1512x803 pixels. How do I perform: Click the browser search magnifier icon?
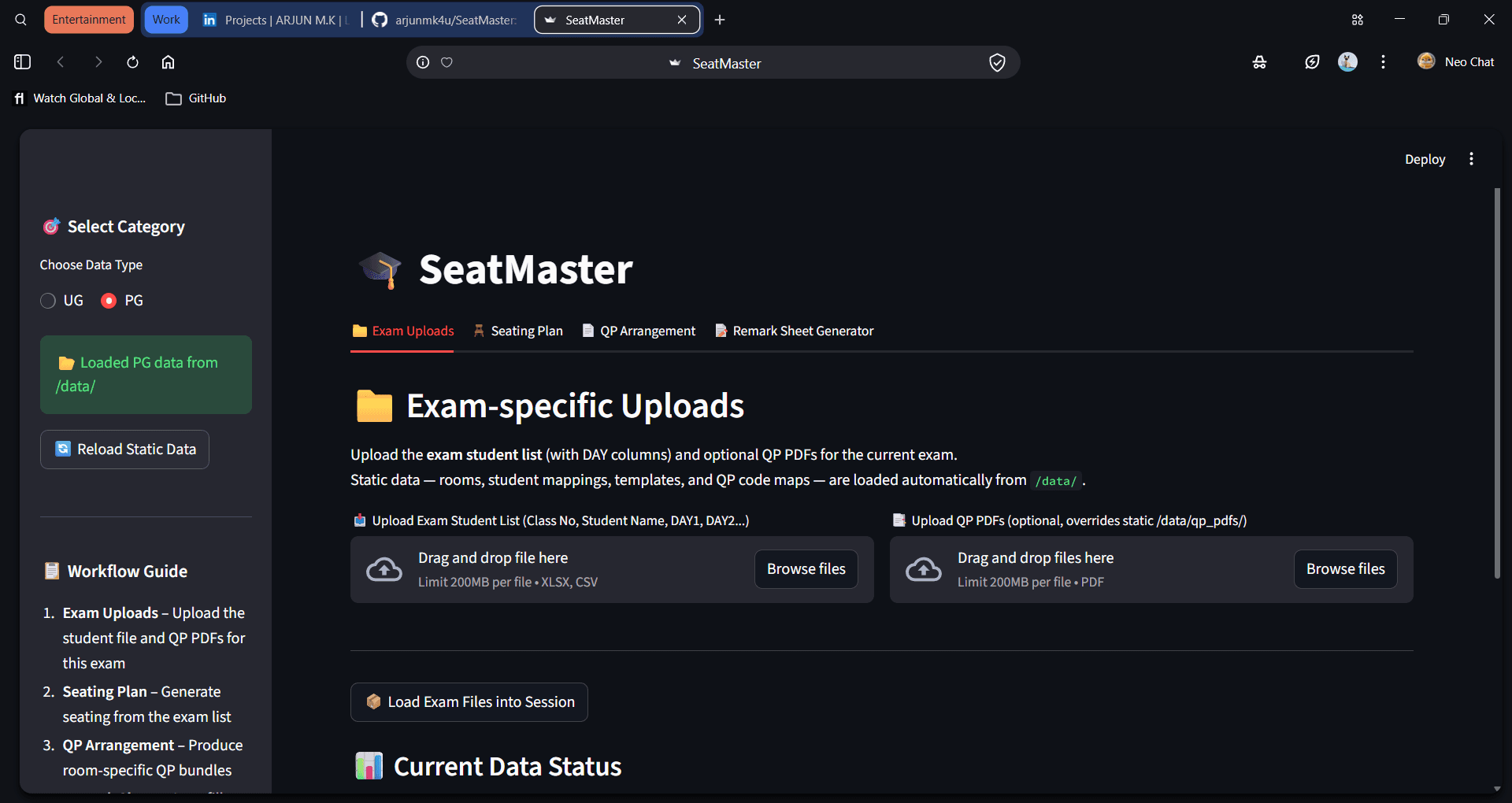(21, 20)
